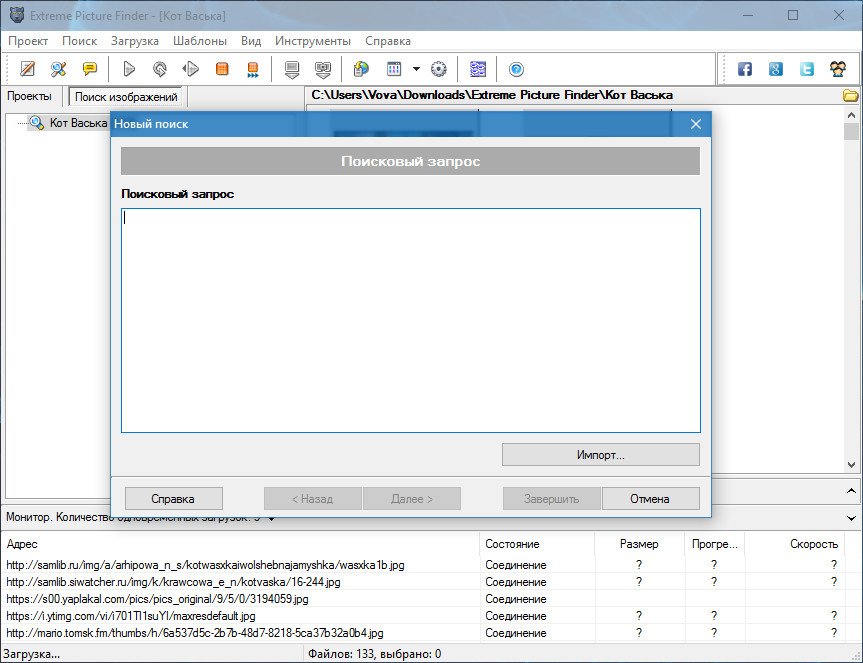The width and height of the screenshot is (863, 663).
Task: Switch to the Проекты tab
Action: (29, 96)
